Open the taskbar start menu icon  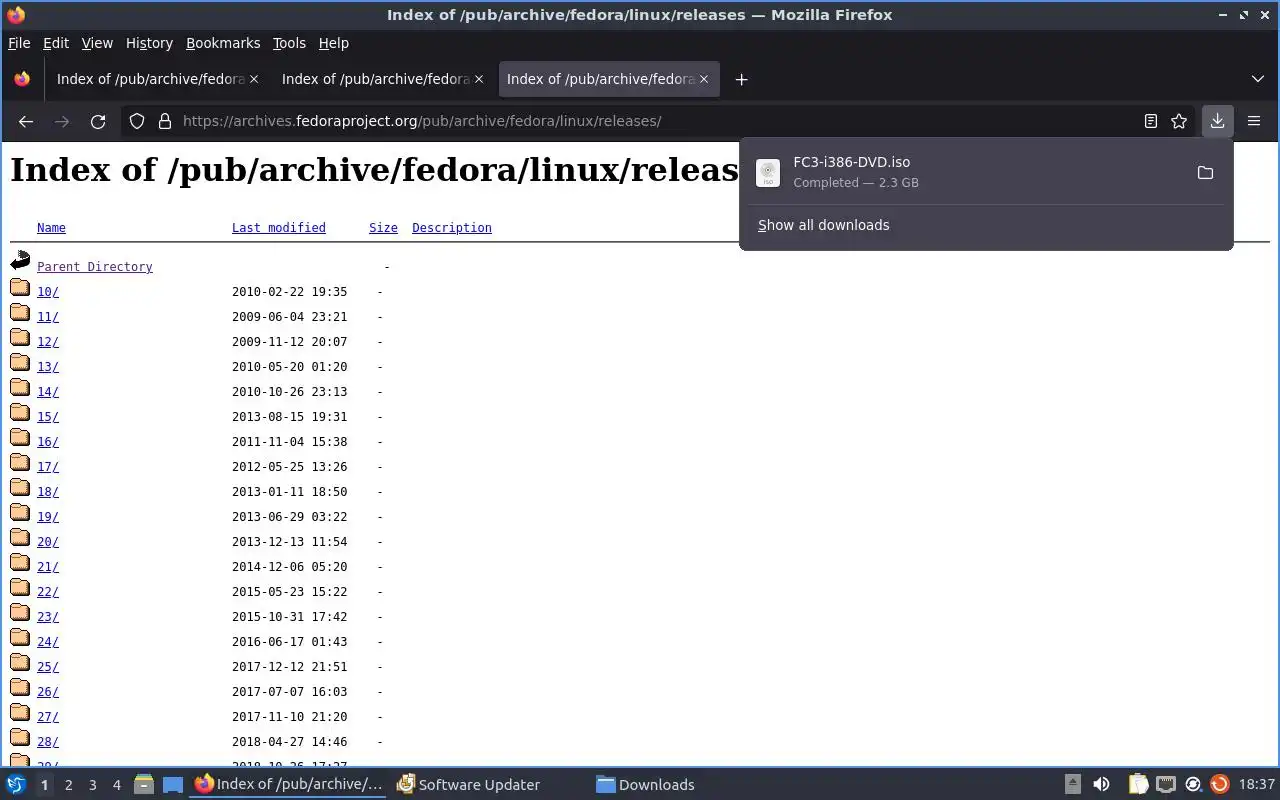[x=16, y=785]
